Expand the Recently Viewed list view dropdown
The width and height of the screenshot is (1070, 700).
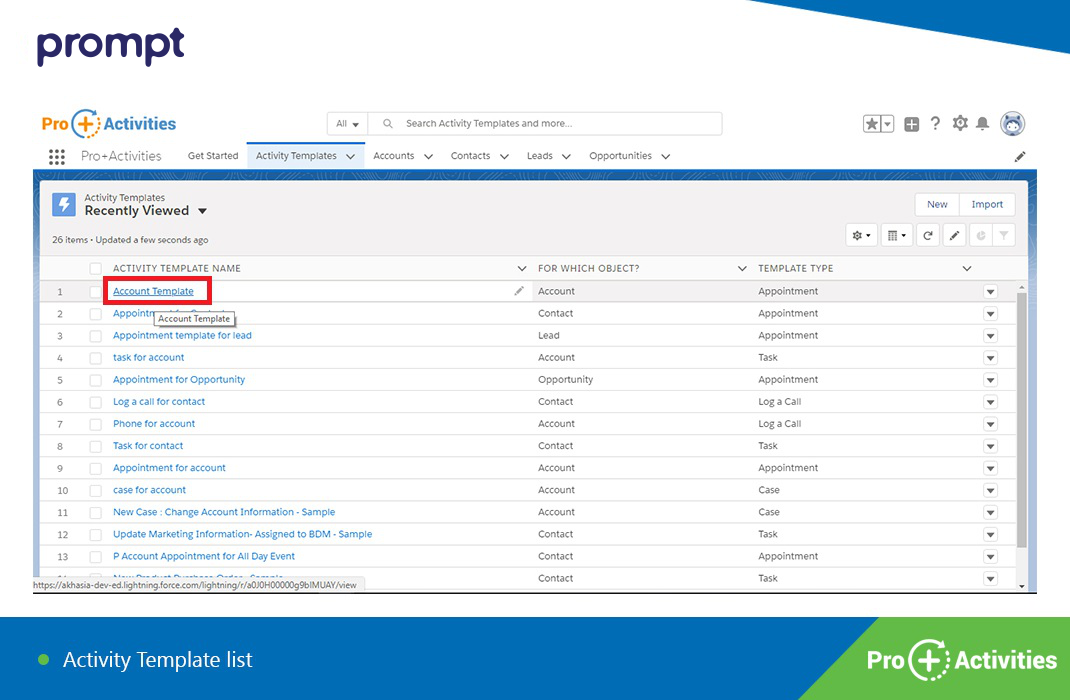click(202, 211)
